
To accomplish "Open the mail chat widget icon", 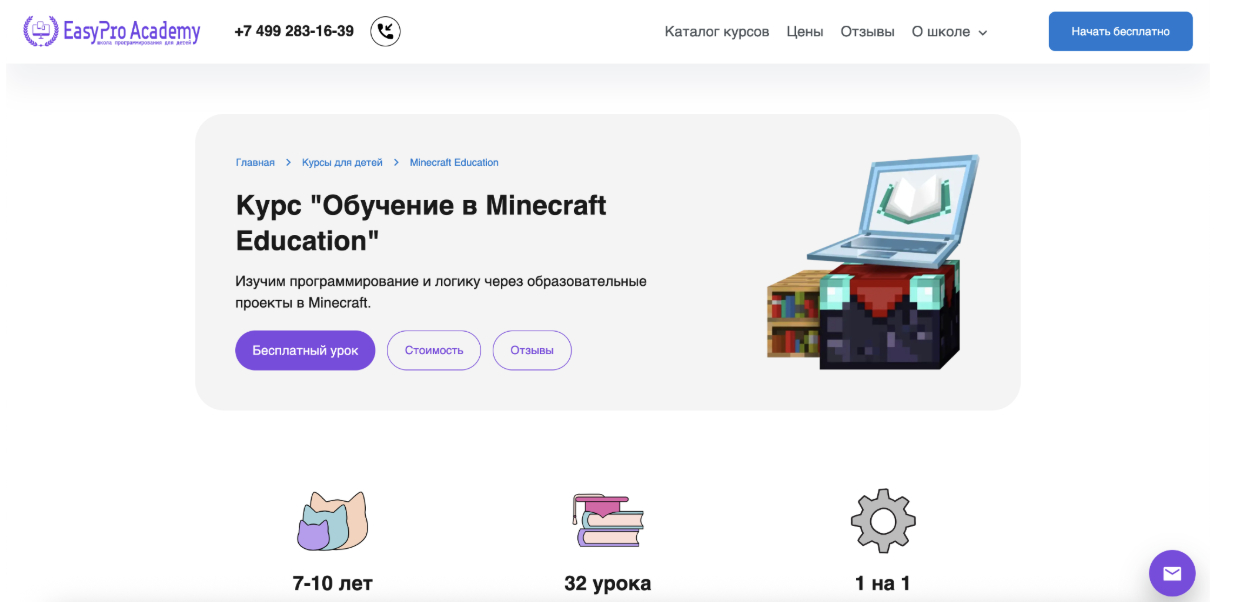I will pyautogui.click(x=1172, y=573).
